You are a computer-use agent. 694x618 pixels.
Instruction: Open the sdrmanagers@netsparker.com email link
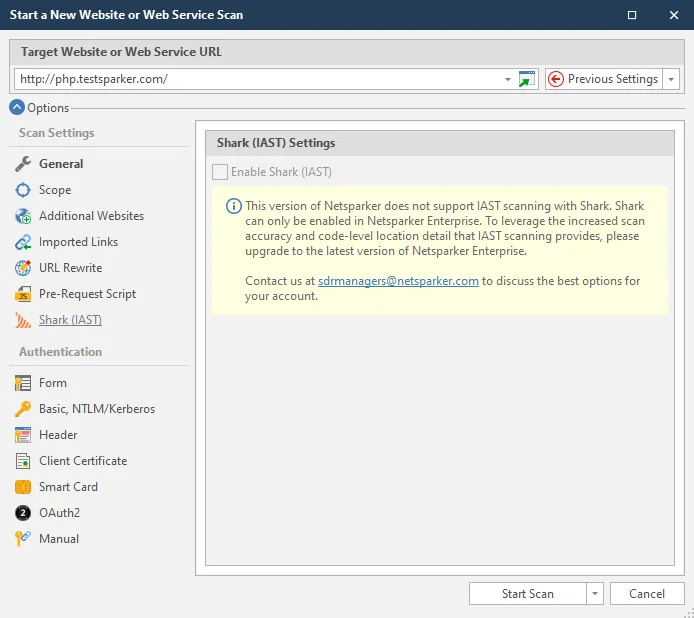[398, 281]
